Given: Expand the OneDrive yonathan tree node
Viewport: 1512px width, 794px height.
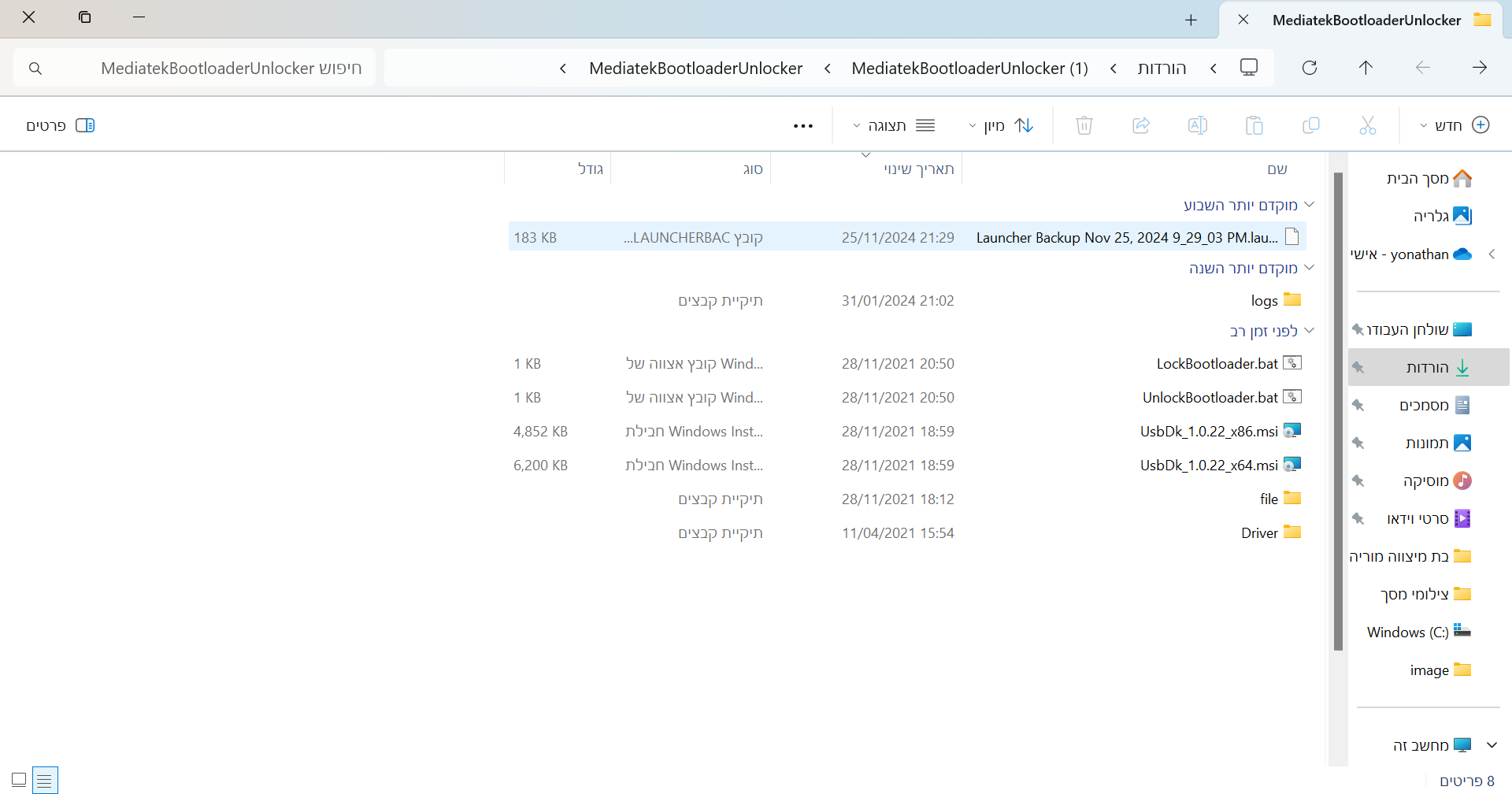Looking at the screenshot, I should (1492, 254).
